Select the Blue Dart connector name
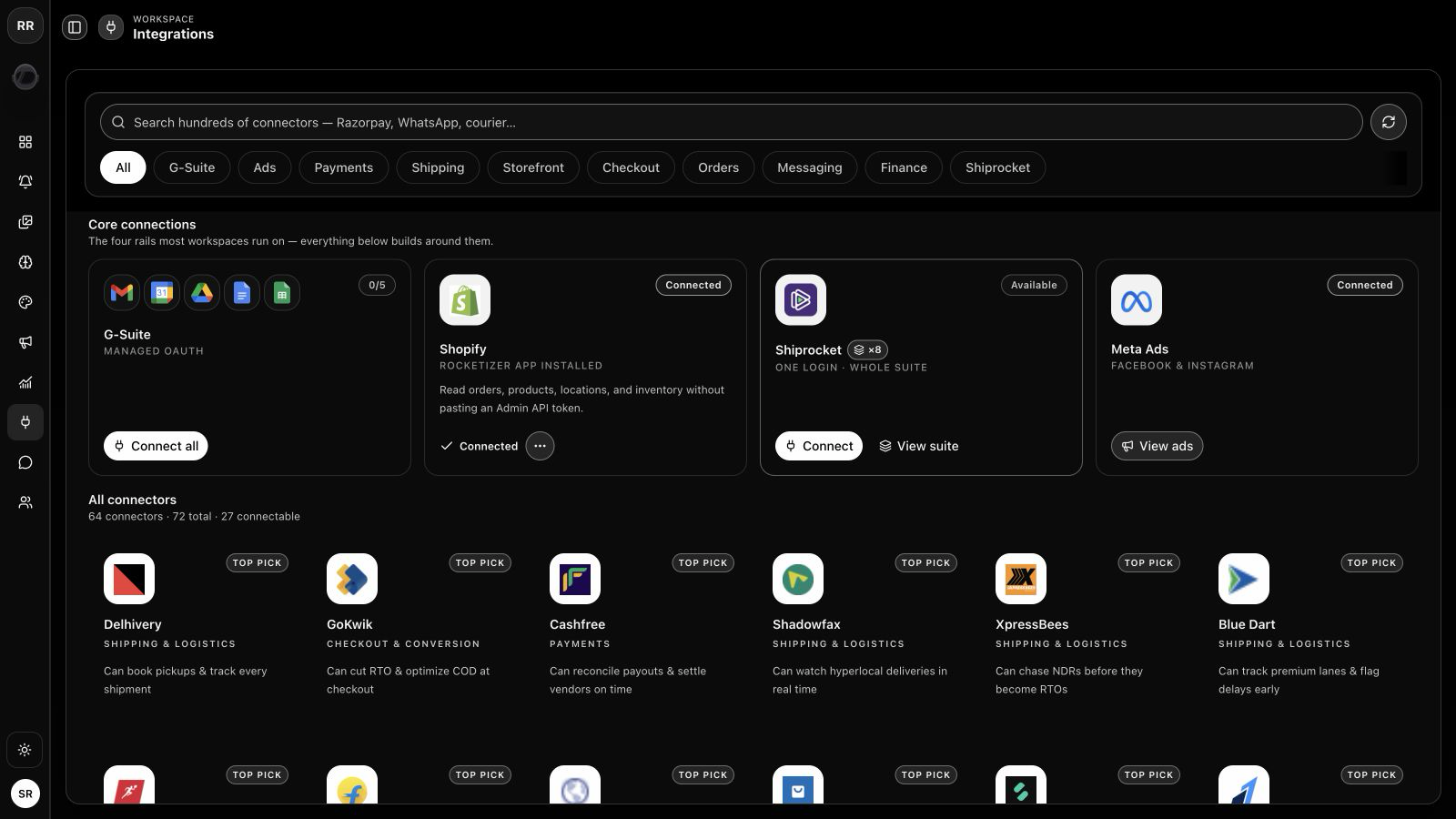The image size is (1456, 819). 1247,624
